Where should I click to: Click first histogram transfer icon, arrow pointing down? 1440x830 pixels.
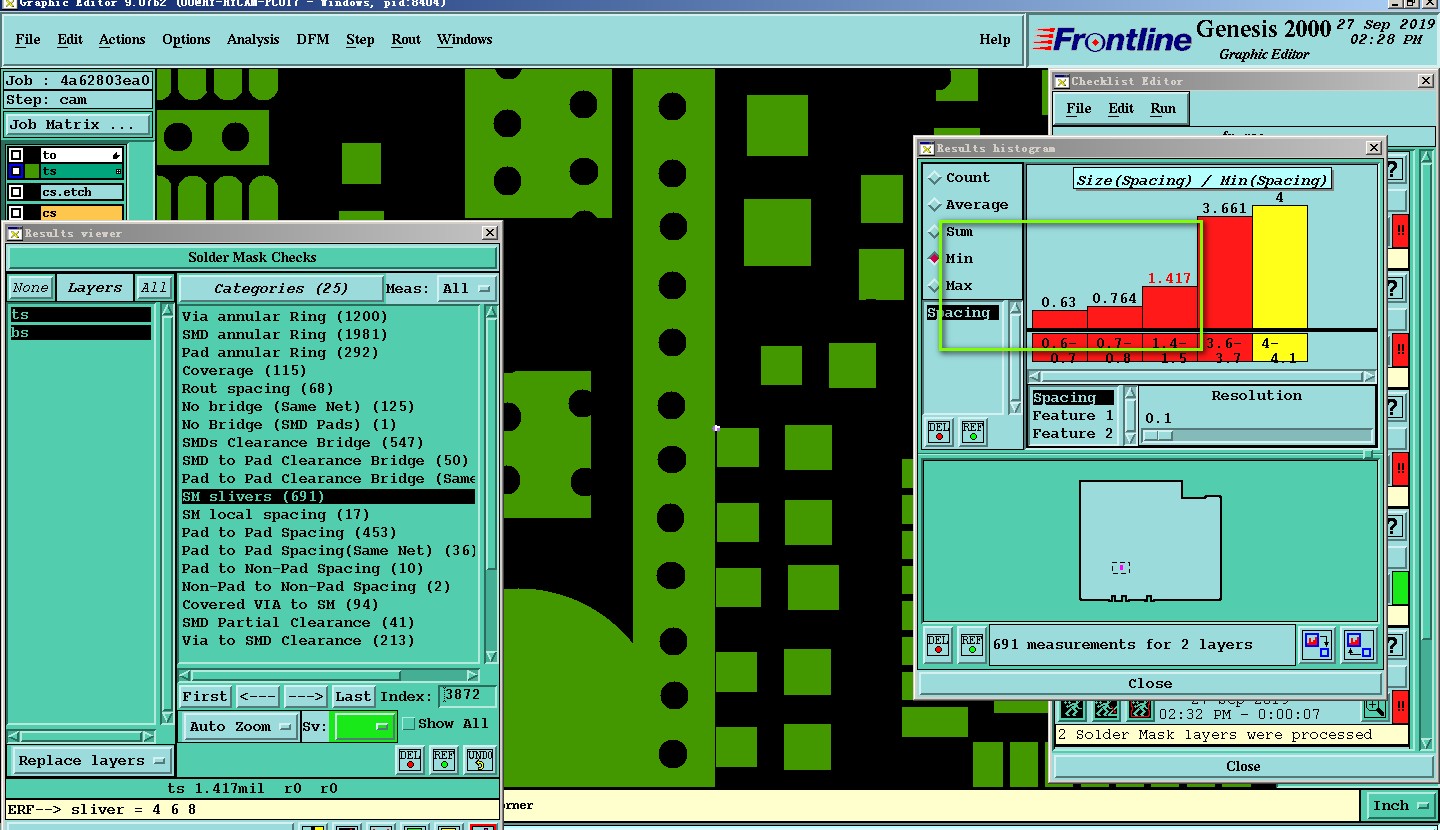[1317, 644]
